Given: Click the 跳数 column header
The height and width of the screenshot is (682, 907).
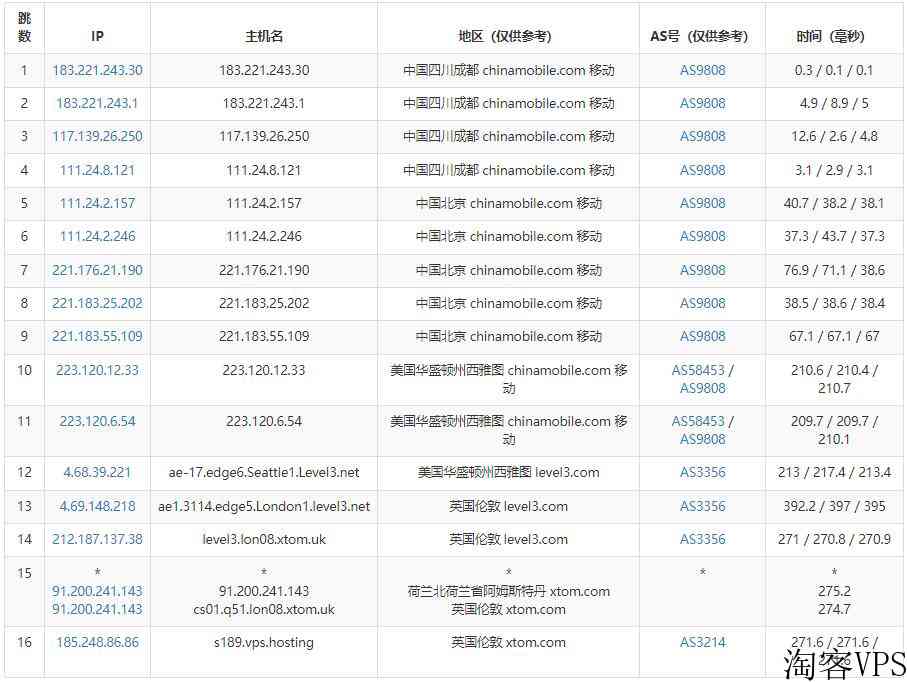Looking at the screenshot, I should pyautogui.click(x=24, y=27).
